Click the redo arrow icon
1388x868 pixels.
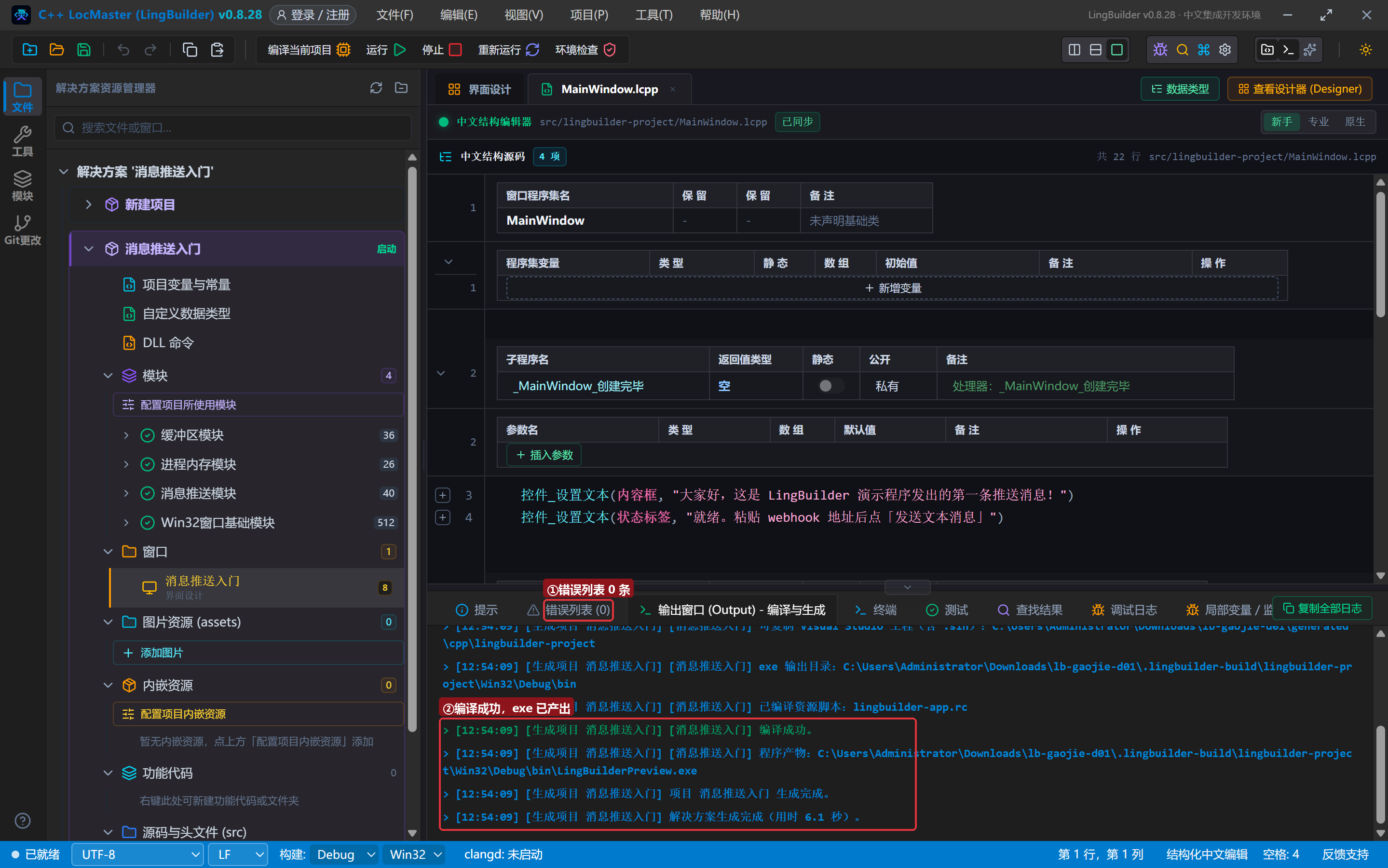[150, 50]
